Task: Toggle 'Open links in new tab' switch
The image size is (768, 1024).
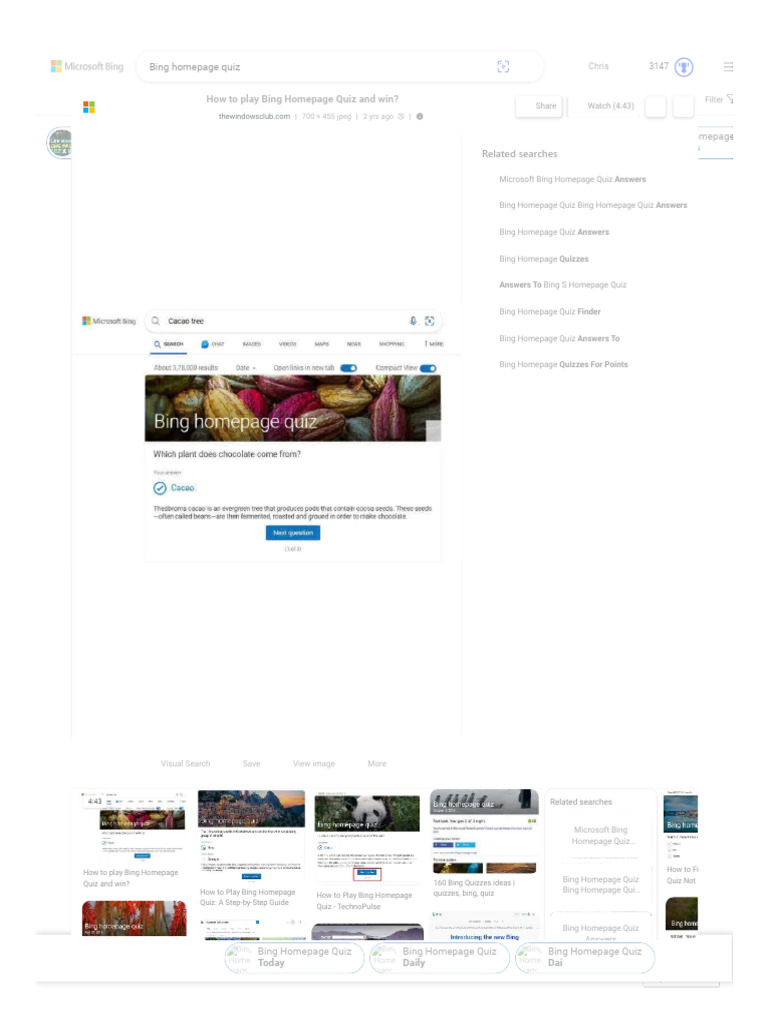Action: 349,368
